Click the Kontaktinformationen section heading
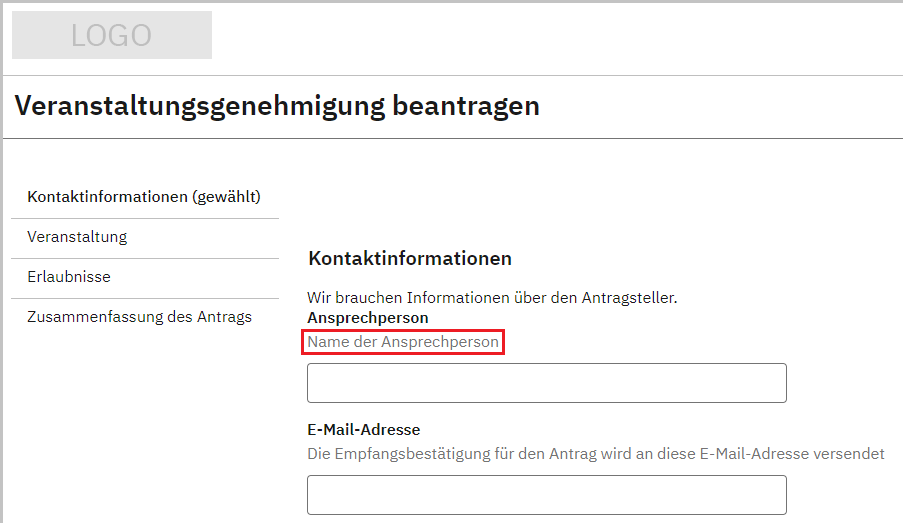 [x=410, y=259]
